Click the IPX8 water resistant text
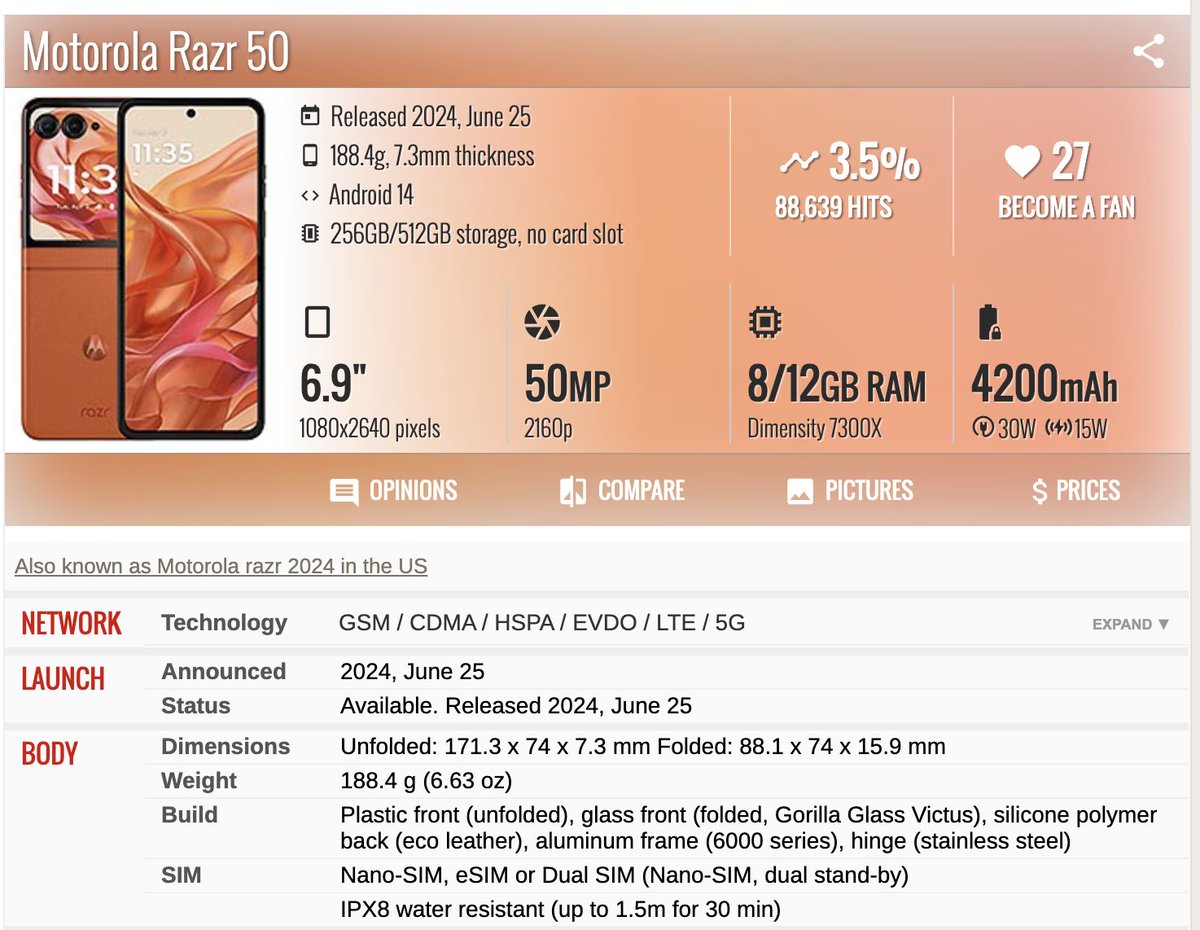 coord(560,910)
